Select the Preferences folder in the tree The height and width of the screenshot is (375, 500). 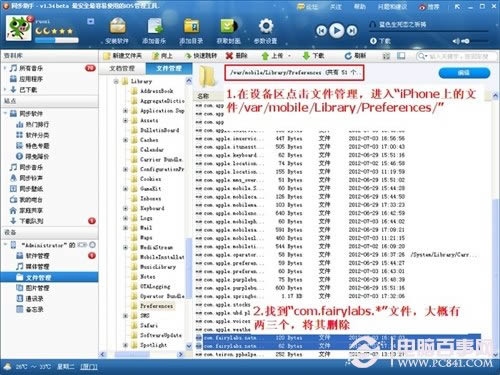click(156, 306)
